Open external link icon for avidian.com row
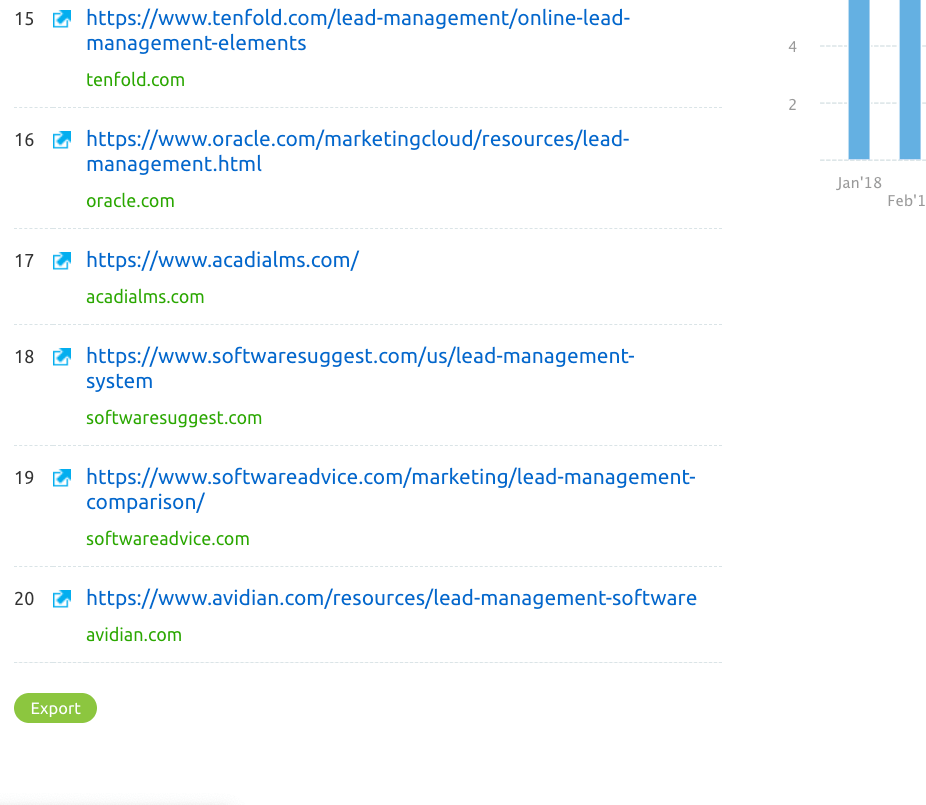This screenshot has width=926, height=805. point(62,599)
